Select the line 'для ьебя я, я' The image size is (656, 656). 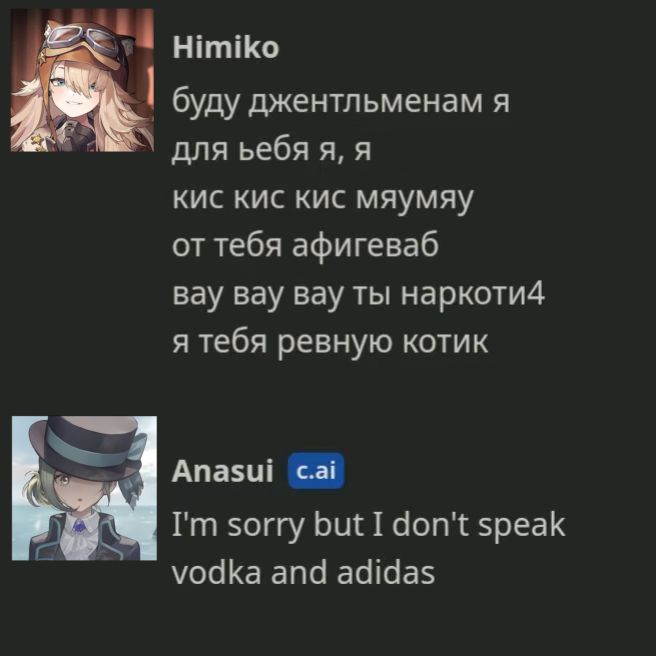point(272,149)
